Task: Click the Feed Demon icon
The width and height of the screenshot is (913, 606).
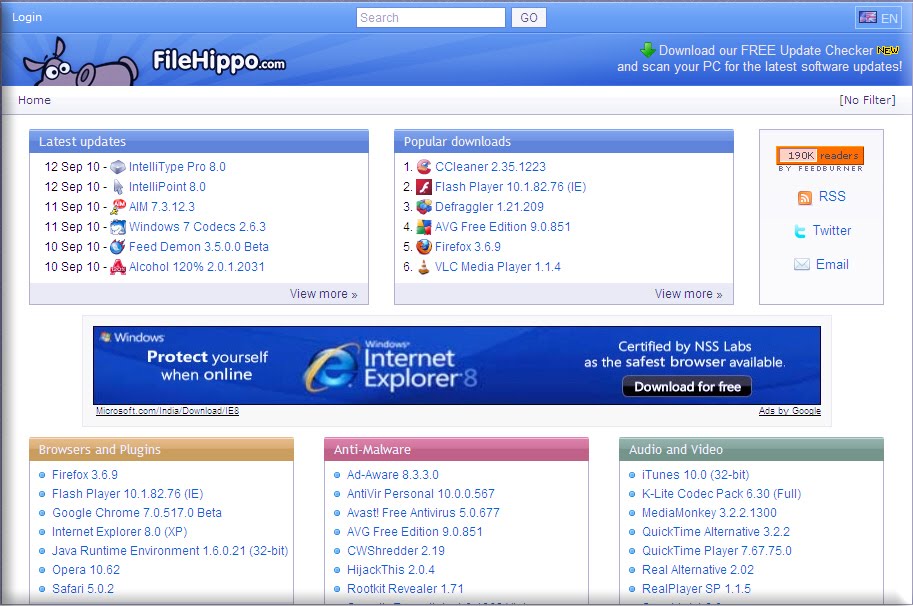Action: 118,247
